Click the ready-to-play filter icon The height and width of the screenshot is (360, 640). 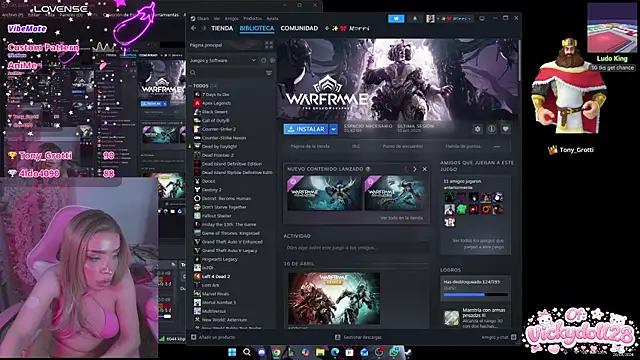pyautogui.click(x=272, y=60)
